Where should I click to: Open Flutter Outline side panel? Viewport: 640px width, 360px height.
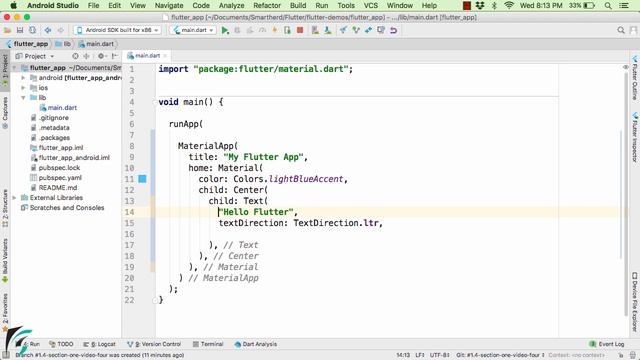pyautogui.click(x=635, y=78)
